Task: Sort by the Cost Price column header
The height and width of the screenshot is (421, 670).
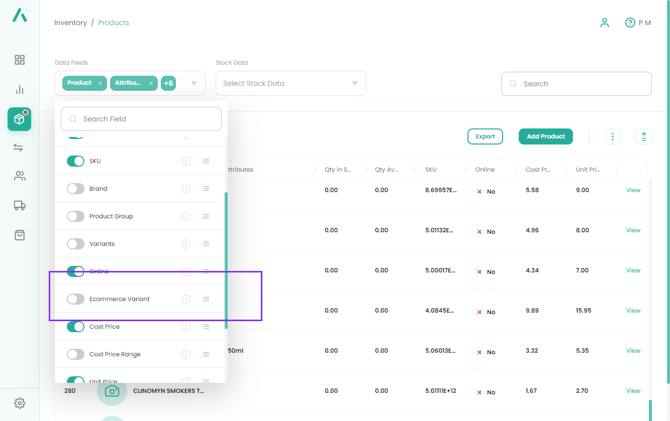Action: click(538, 170)
